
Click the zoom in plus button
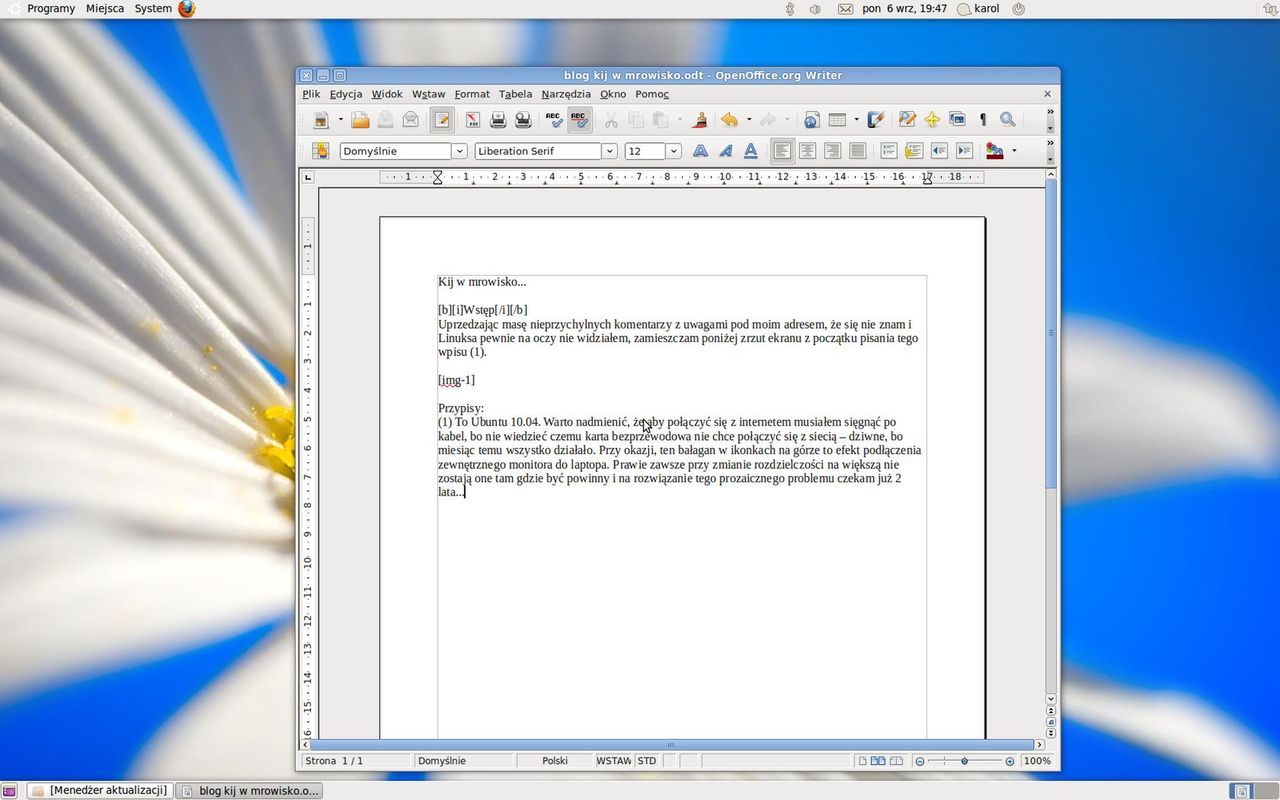tap(1010, 761)
